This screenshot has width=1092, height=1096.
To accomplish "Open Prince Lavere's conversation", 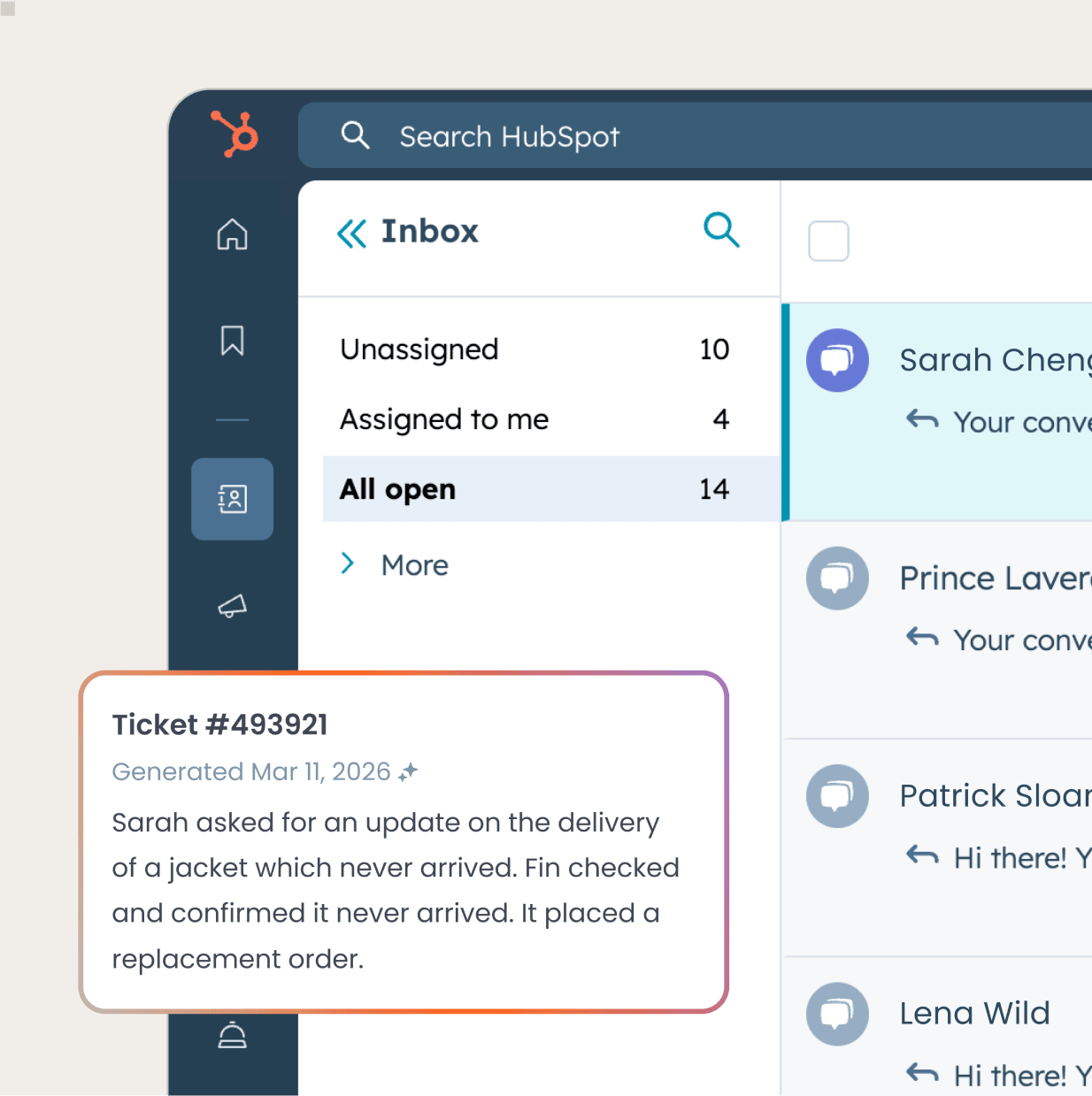I will pos(937,630).
